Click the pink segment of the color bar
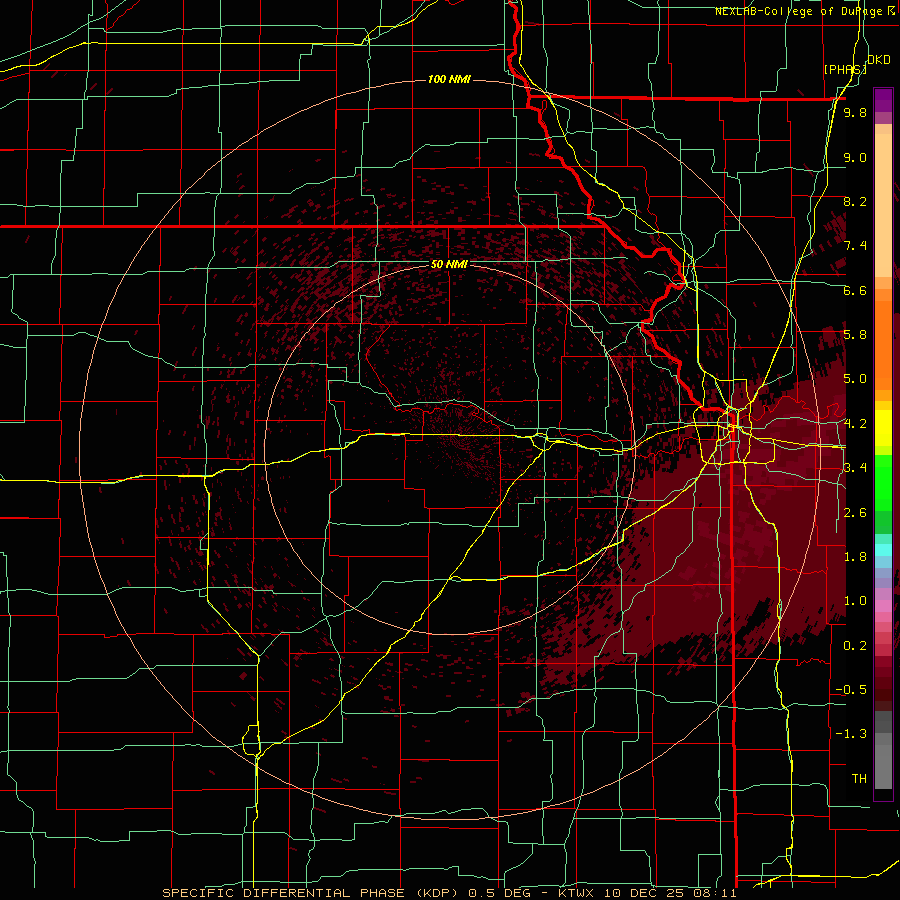The height and width of the screenshot is (900, 900). (883, 606)
